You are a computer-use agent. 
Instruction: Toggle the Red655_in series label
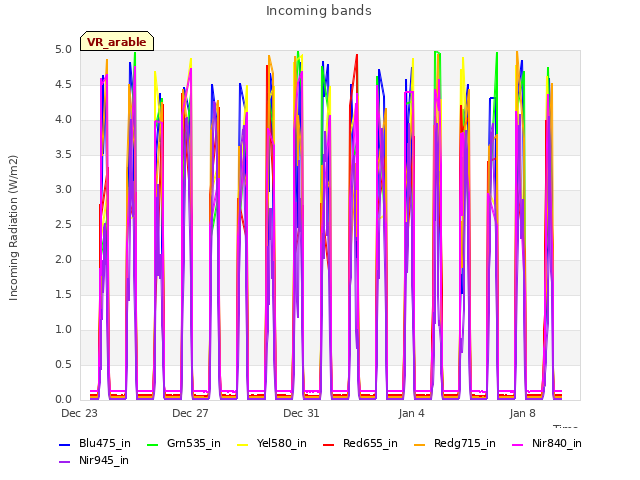370,443
